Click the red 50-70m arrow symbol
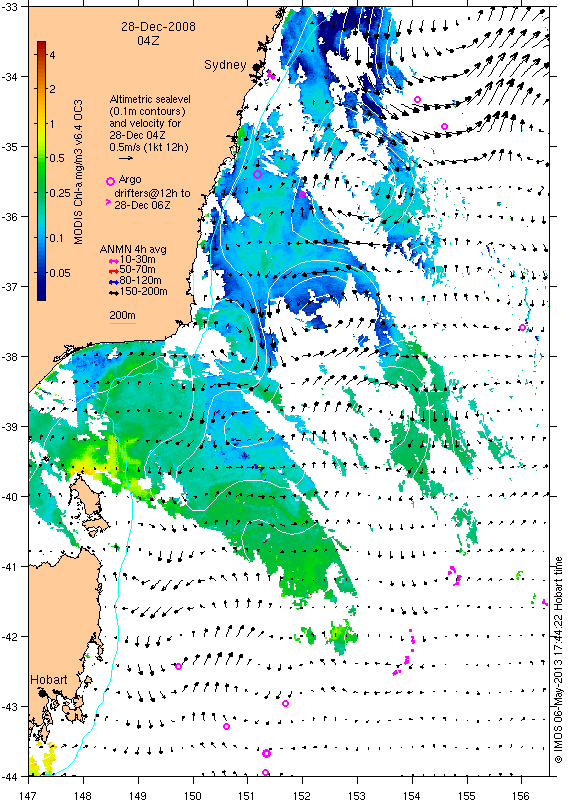This screenshot has width=570, height=800. coord(114,271)
